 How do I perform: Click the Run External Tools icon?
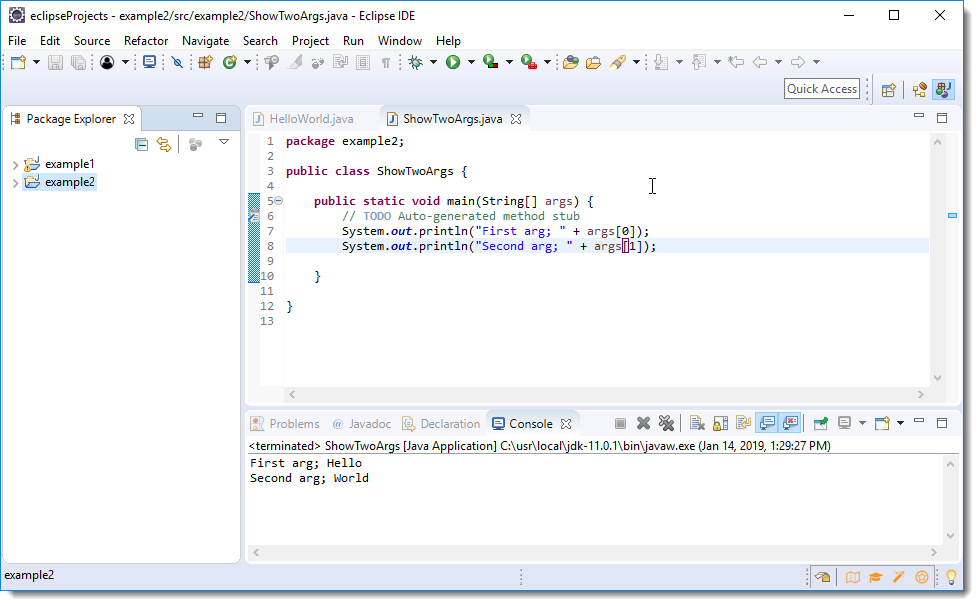529,62
